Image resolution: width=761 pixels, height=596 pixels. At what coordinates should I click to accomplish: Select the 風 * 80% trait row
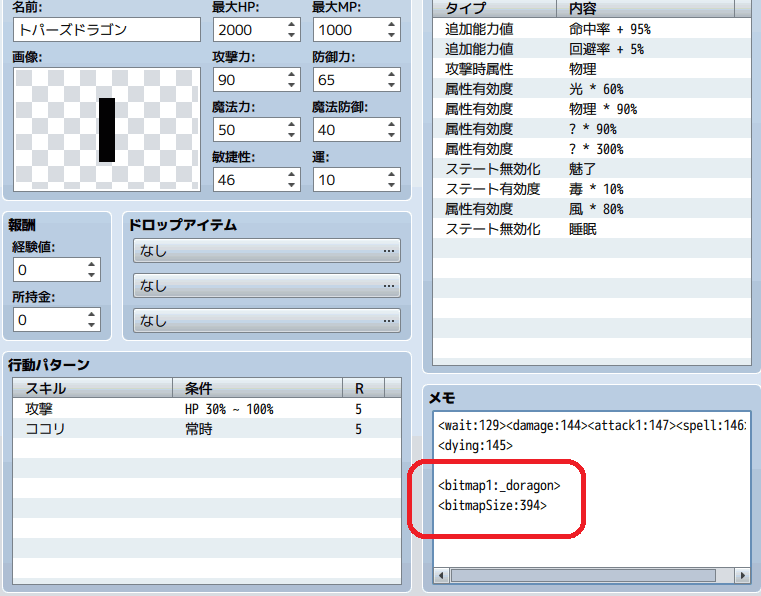pyautogui.click(x=592, y=209)
